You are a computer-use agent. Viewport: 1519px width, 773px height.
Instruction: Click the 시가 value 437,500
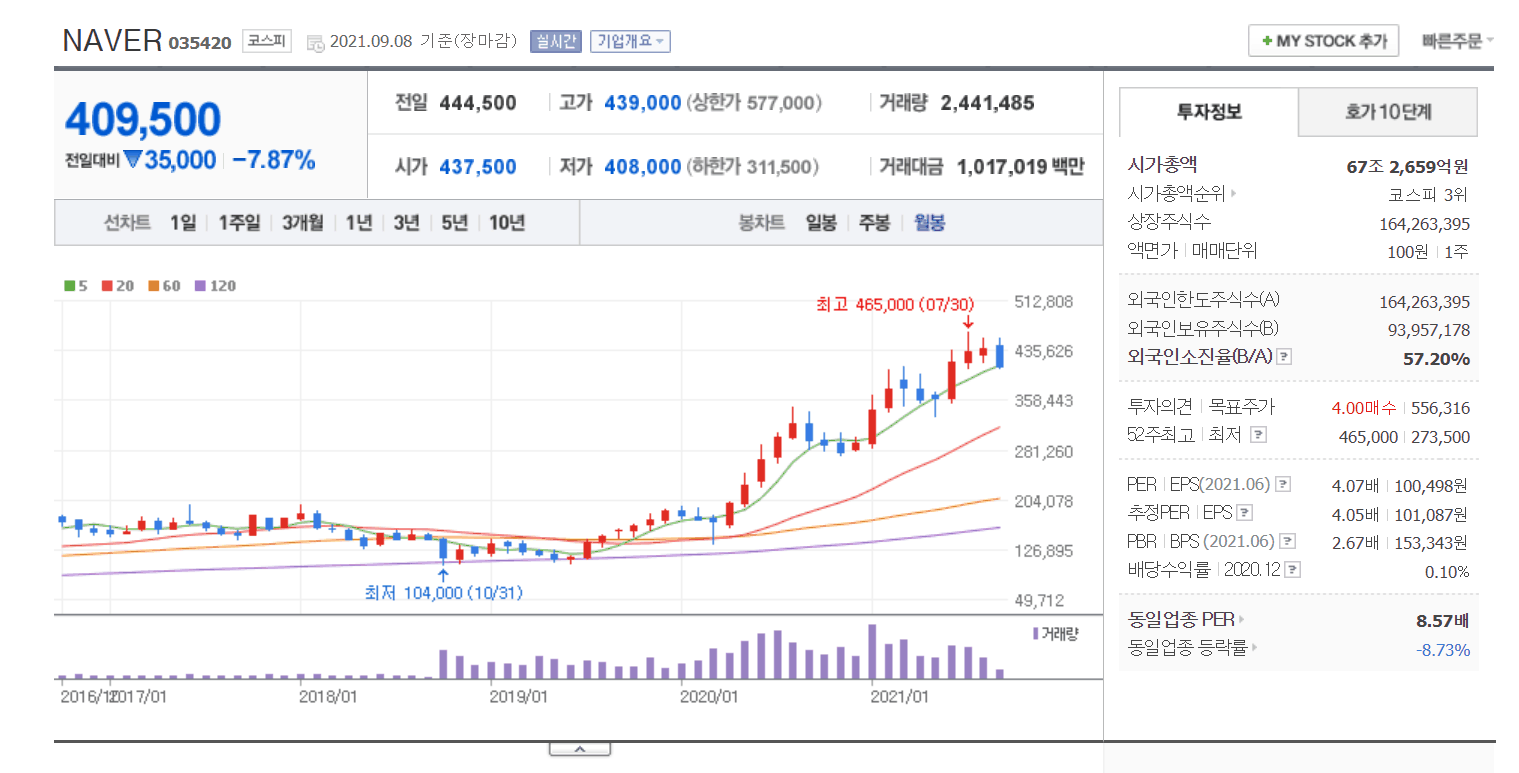[478, 166]
